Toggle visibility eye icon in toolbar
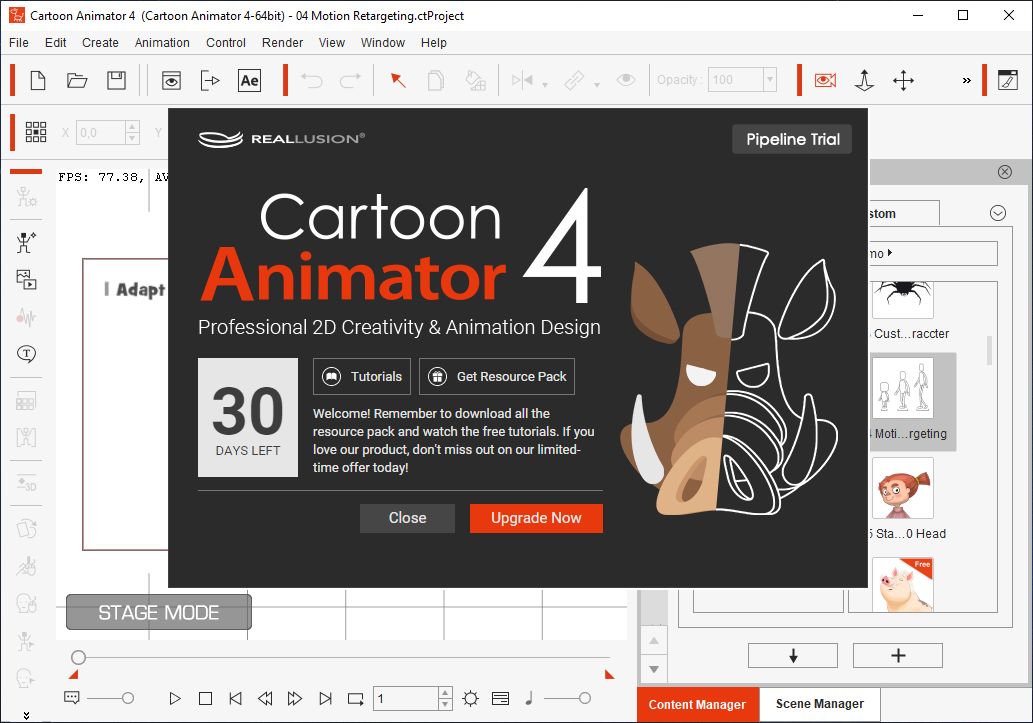Image resolution: width=1033 pixels, height=723 pixels. pos(626,80)
